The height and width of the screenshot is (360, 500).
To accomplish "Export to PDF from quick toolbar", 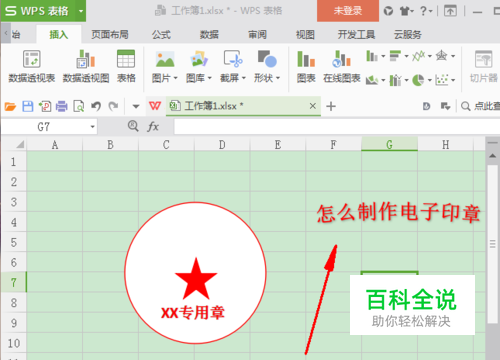I will pyautogui.click(x=45, y=107).
